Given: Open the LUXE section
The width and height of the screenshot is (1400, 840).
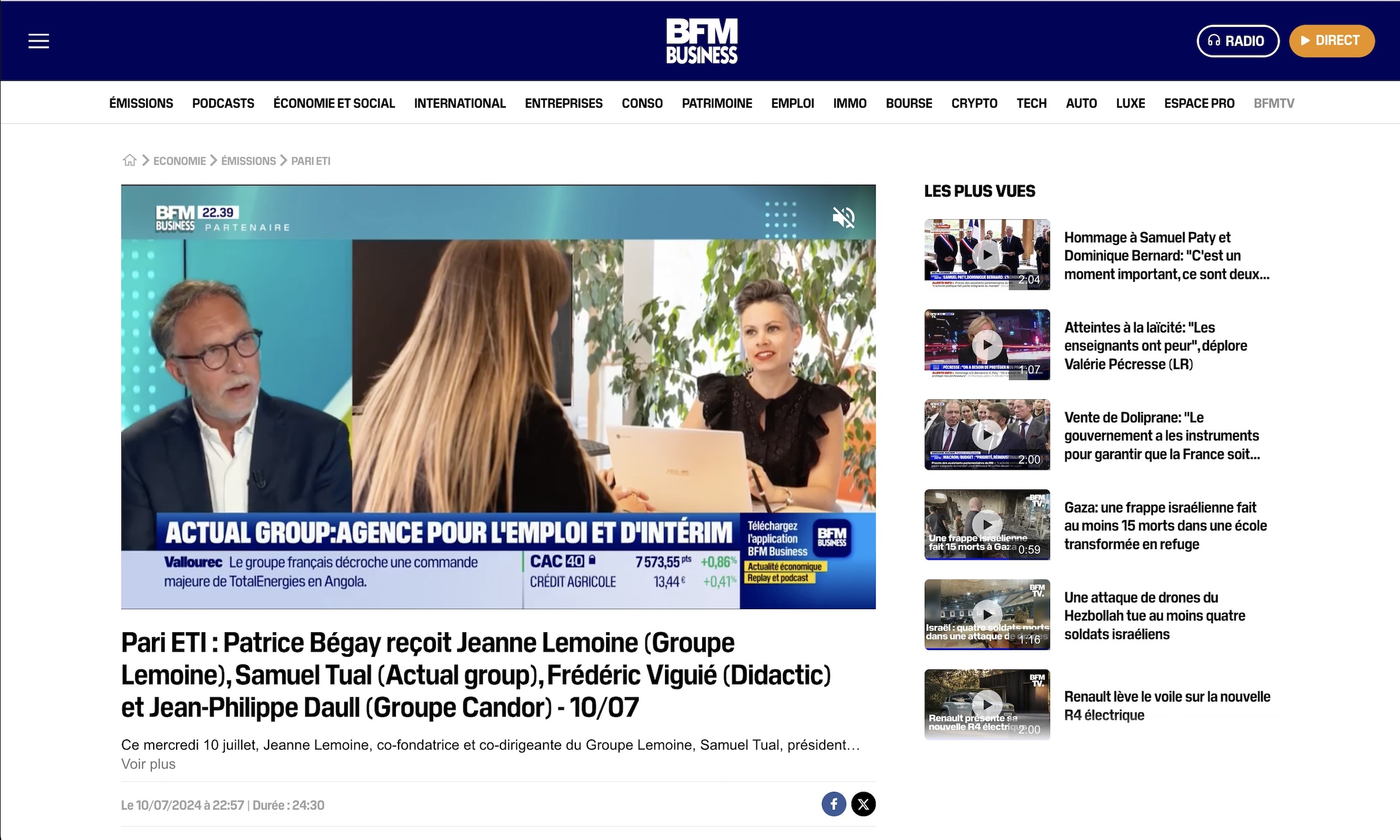Looking at the screenshot, I should click(1130, 103).
